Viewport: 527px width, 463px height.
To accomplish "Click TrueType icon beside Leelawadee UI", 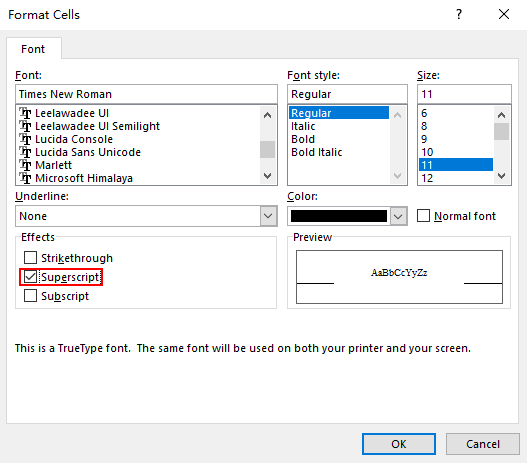I will coord(26,113).
